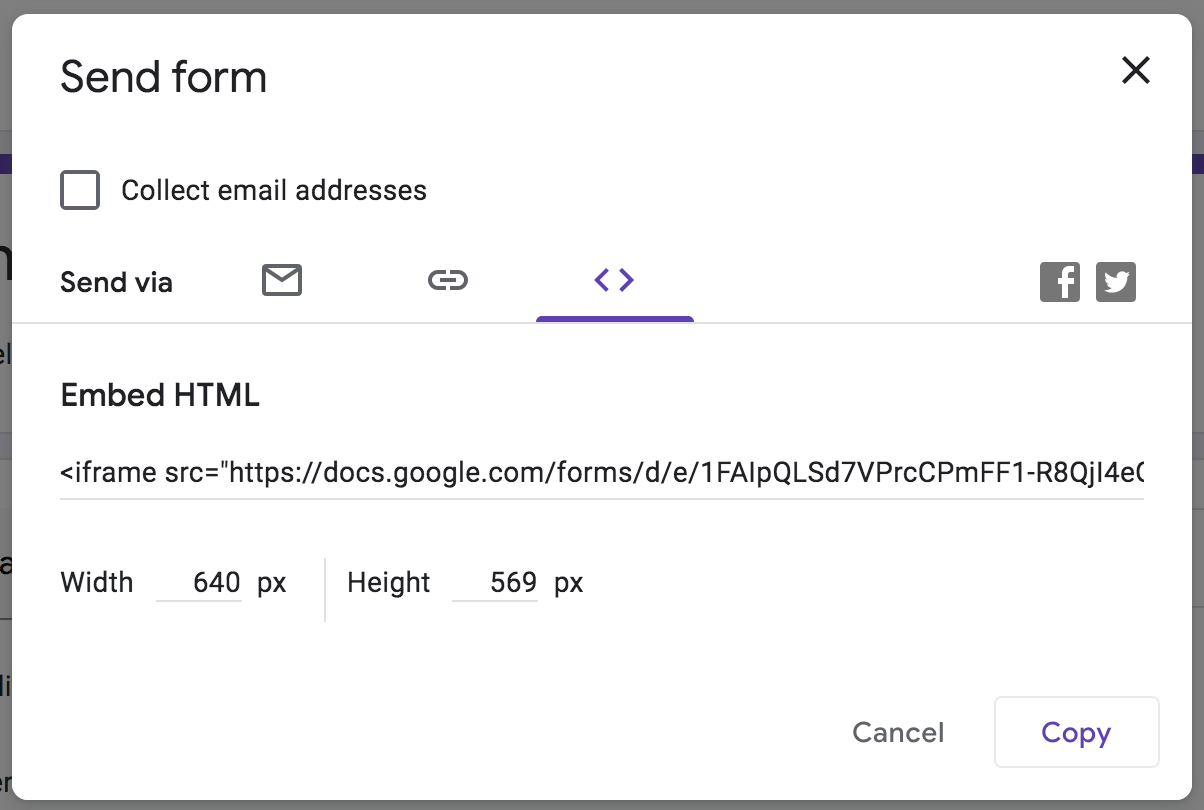Share the form via Twitter icon
The height and width of the screenshot is (810, 1204).
pos(1116,282)
